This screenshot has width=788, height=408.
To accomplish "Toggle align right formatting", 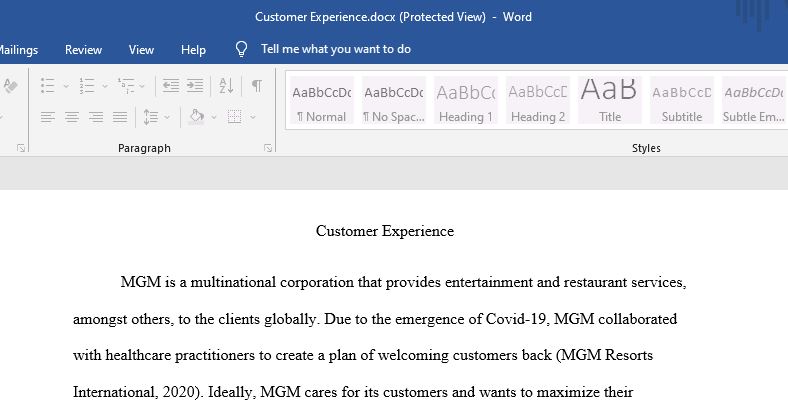I will click(95, 117).
